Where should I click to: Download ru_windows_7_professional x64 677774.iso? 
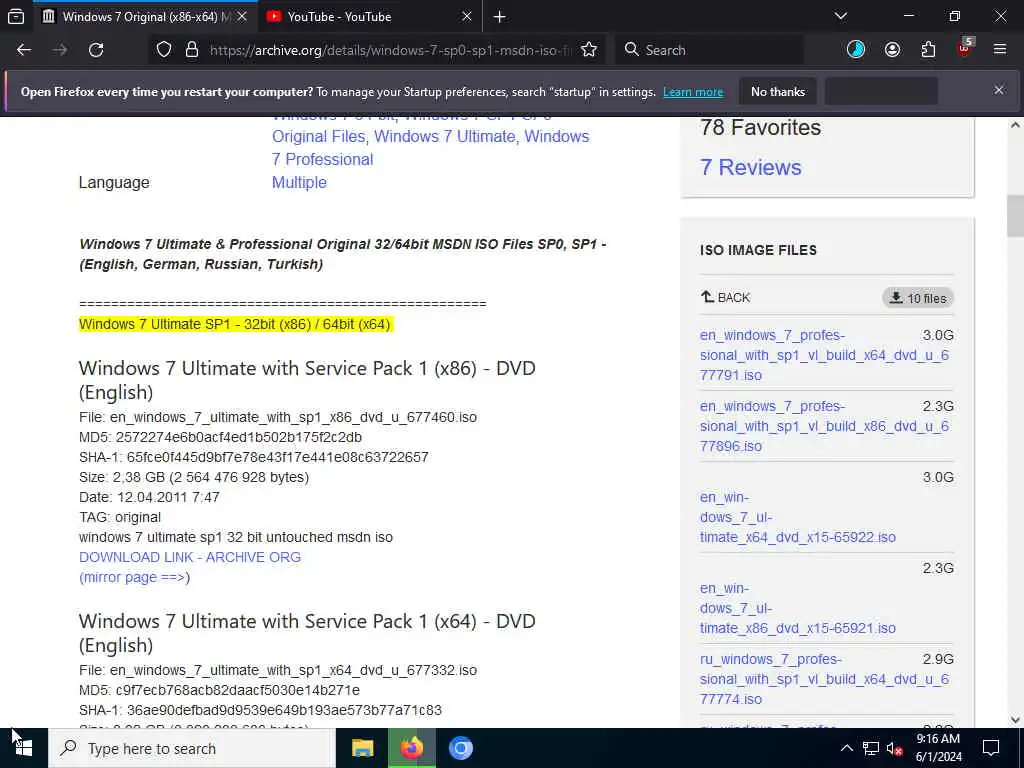(x=824, y=679)
